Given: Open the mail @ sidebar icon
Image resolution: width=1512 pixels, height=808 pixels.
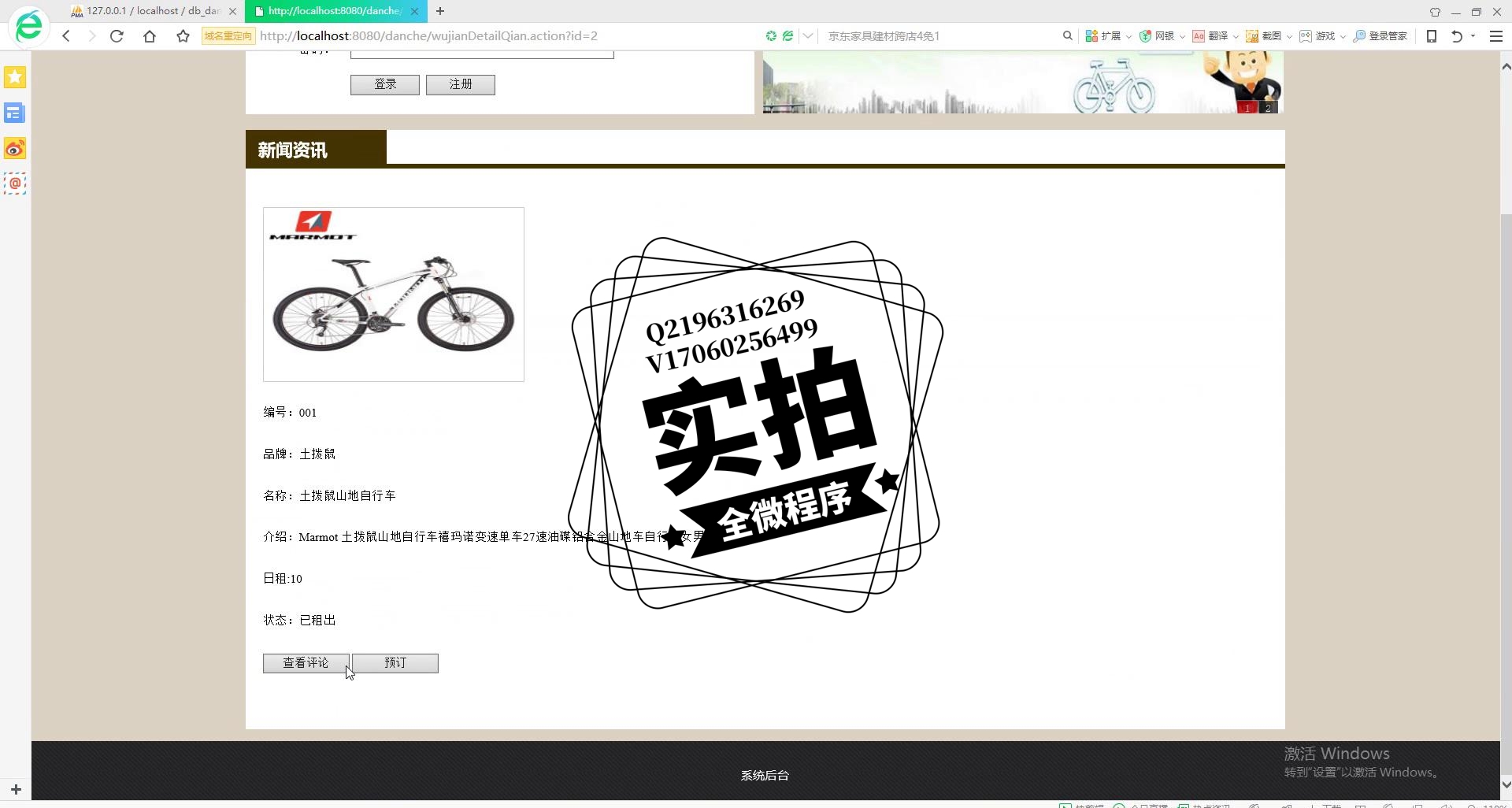Looking at the screenshot, I should [x=15, y=183].
